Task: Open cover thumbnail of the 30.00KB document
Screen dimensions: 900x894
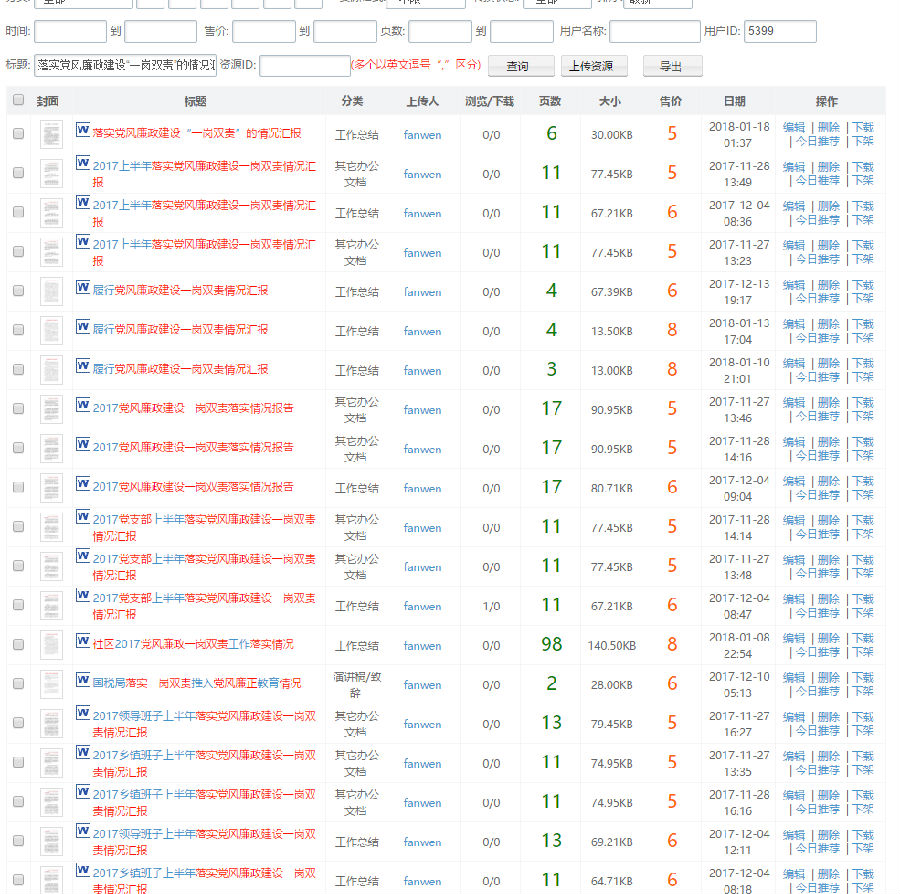Action: [51, 134]
